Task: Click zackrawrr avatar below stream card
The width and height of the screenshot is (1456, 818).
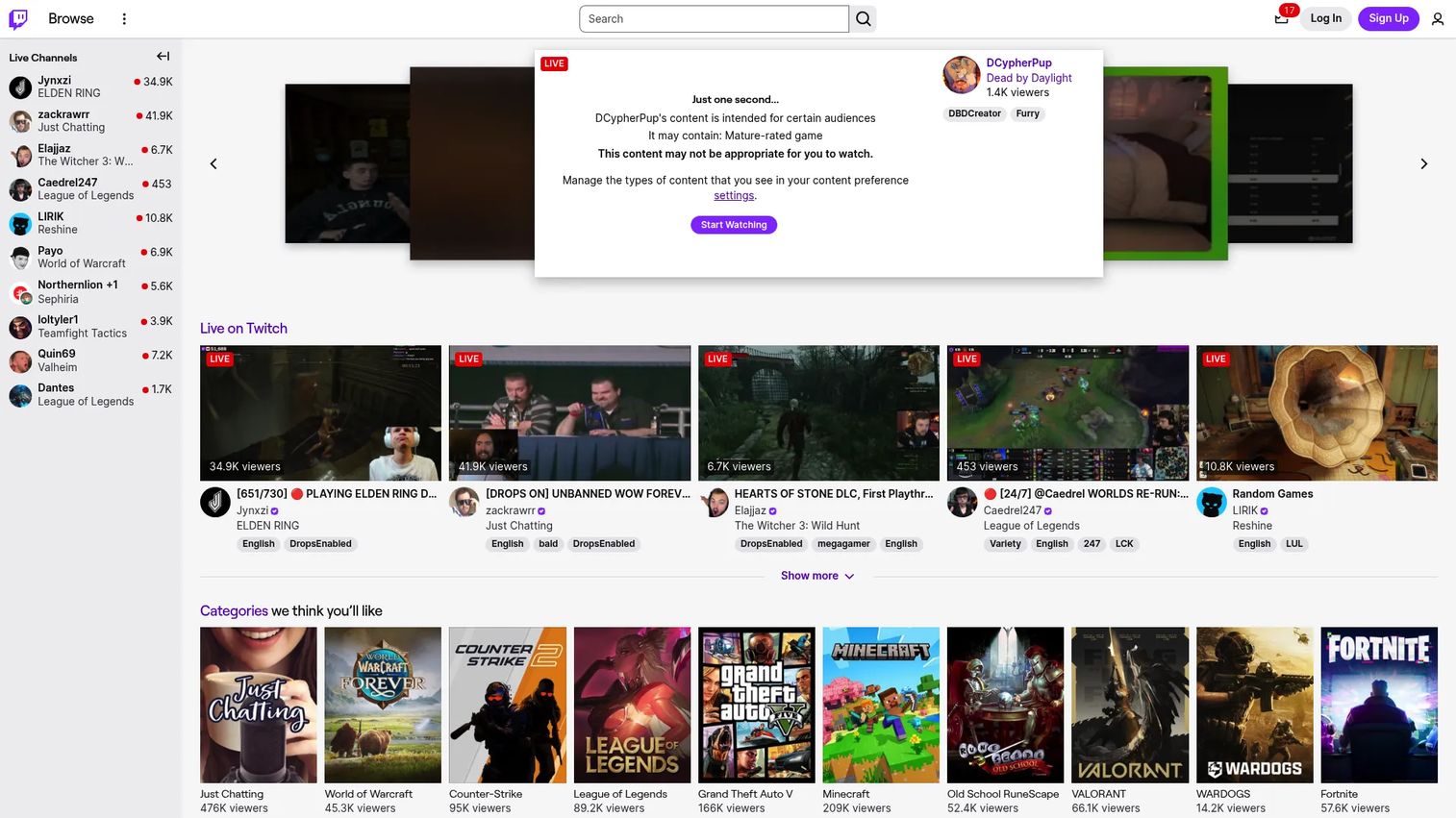Action: click(464, 502)
